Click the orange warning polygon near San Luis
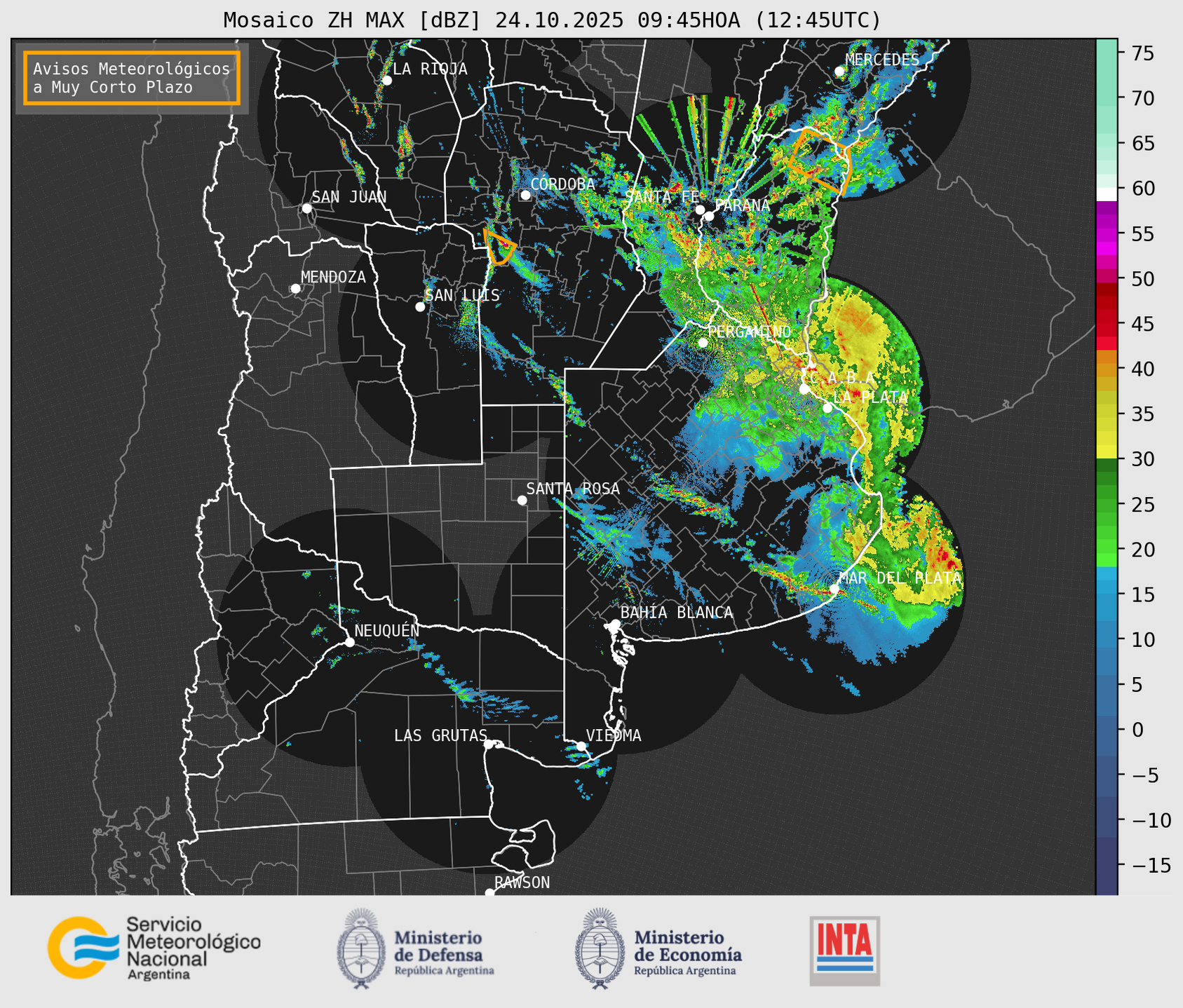This screenshot has width=1183, height=1008. coord(500,247)
